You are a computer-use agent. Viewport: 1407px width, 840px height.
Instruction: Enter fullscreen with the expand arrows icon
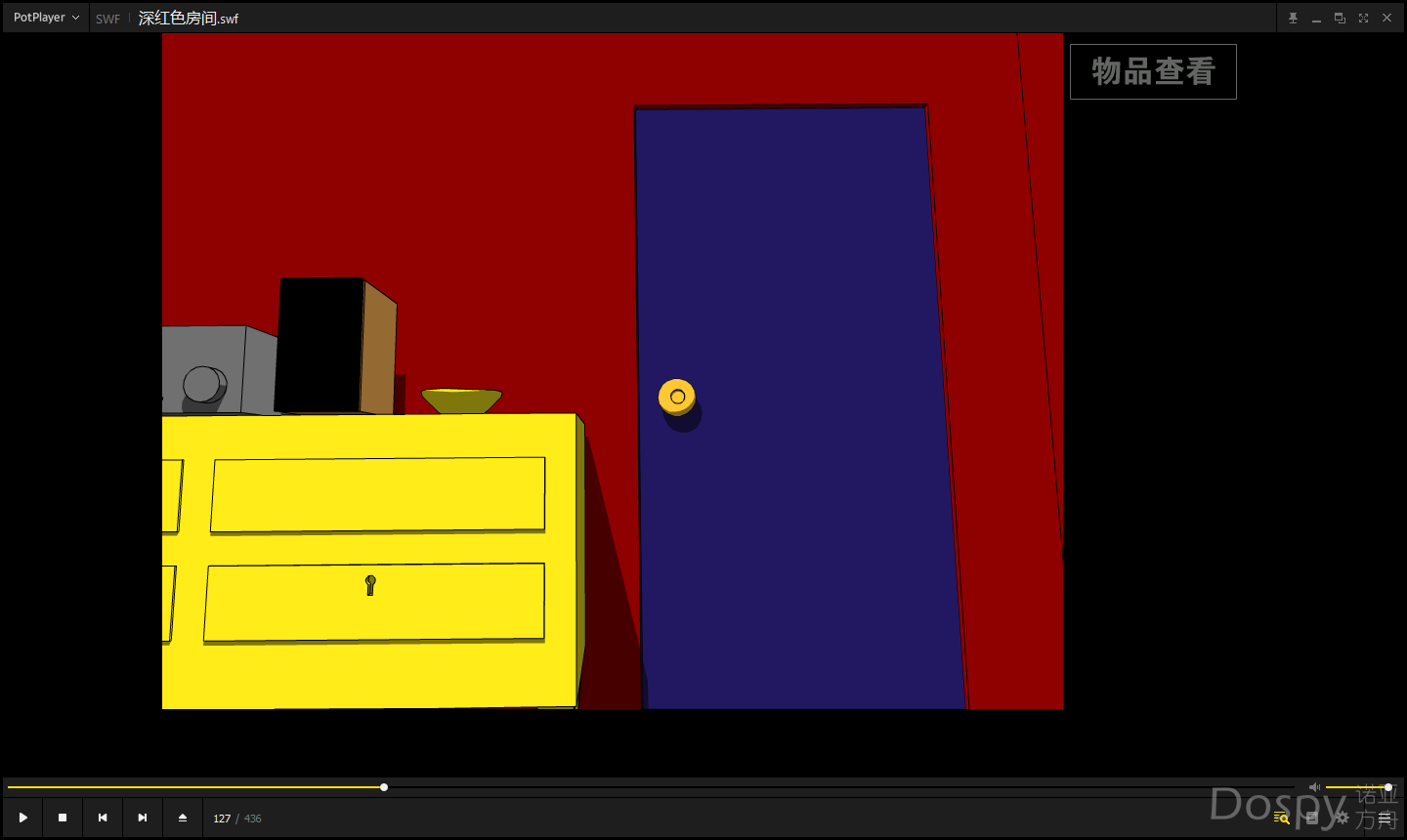pos(1363,18)
